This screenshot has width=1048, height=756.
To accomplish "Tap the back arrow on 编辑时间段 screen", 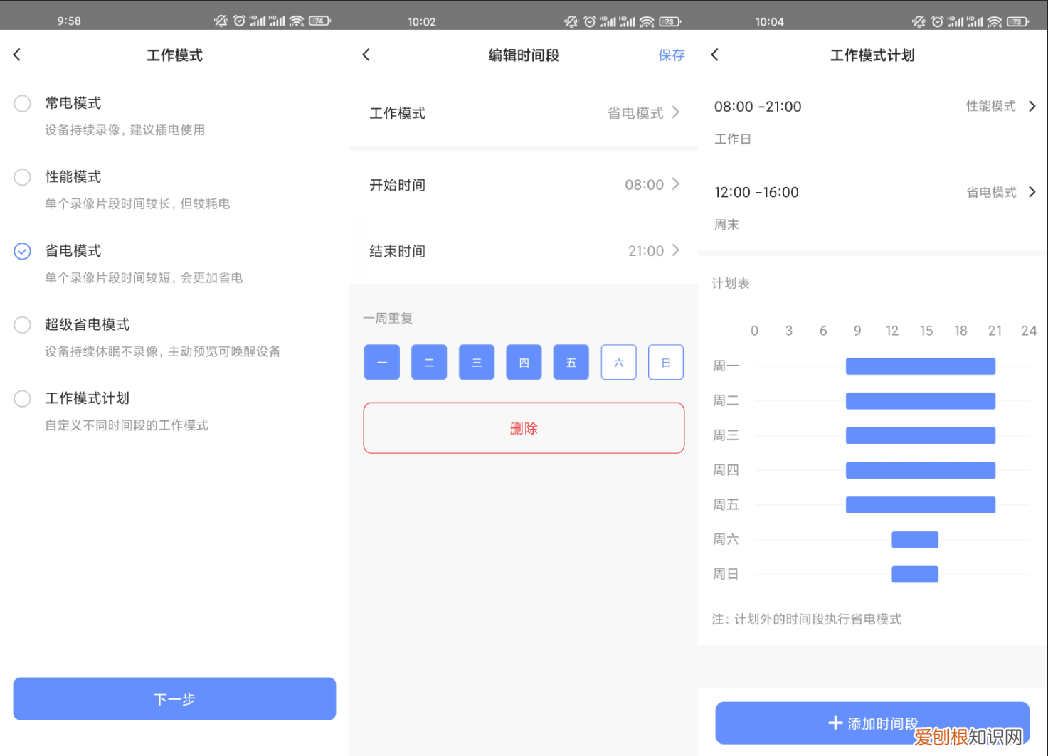I will 366,55.
